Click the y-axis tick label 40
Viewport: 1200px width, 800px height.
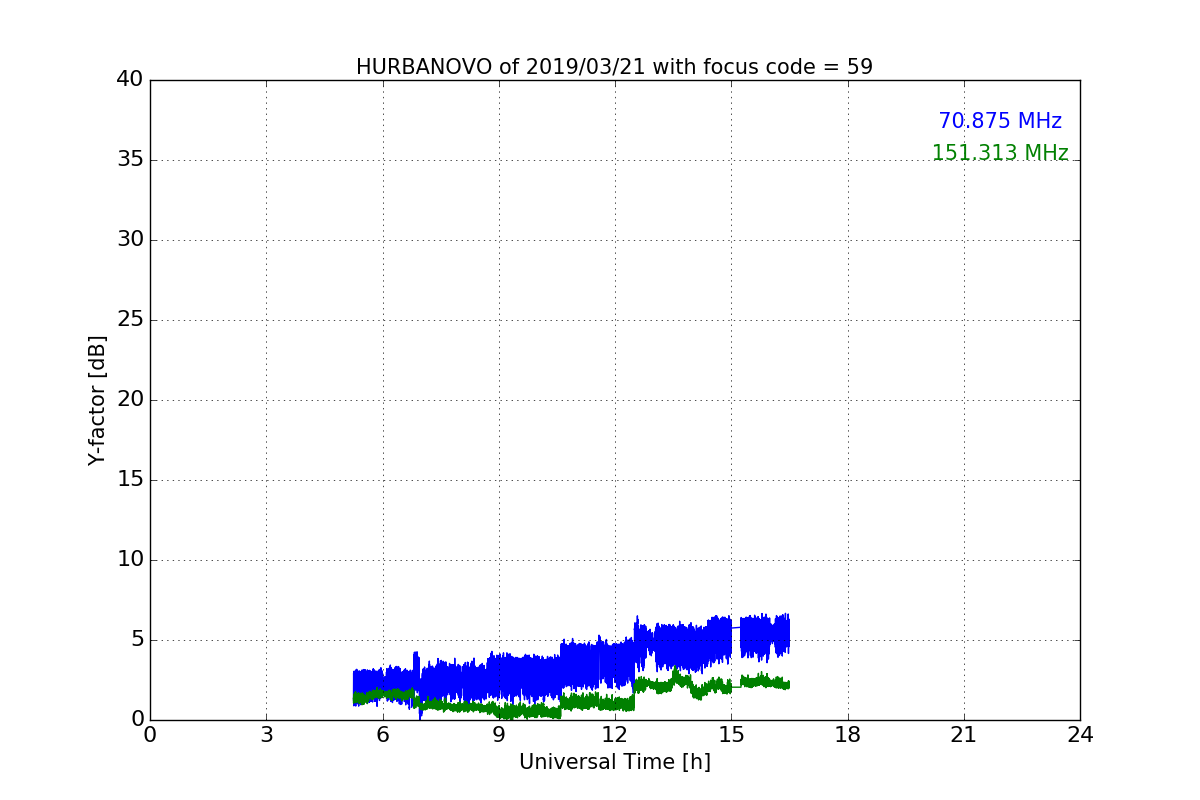tap(130, 80)
